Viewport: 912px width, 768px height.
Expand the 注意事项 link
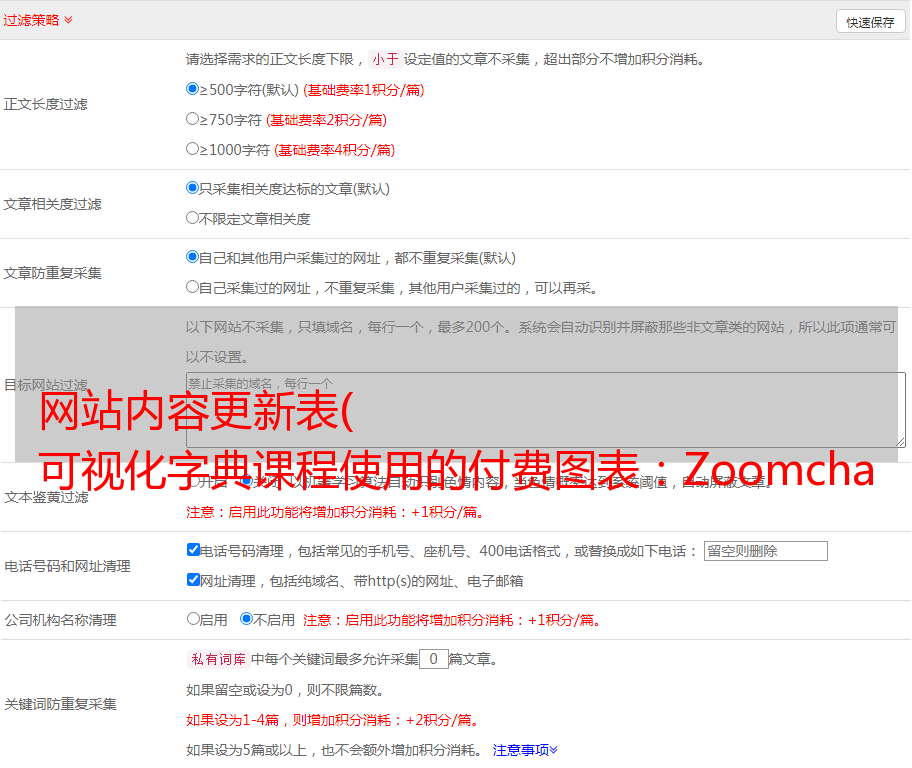(525, 750)
